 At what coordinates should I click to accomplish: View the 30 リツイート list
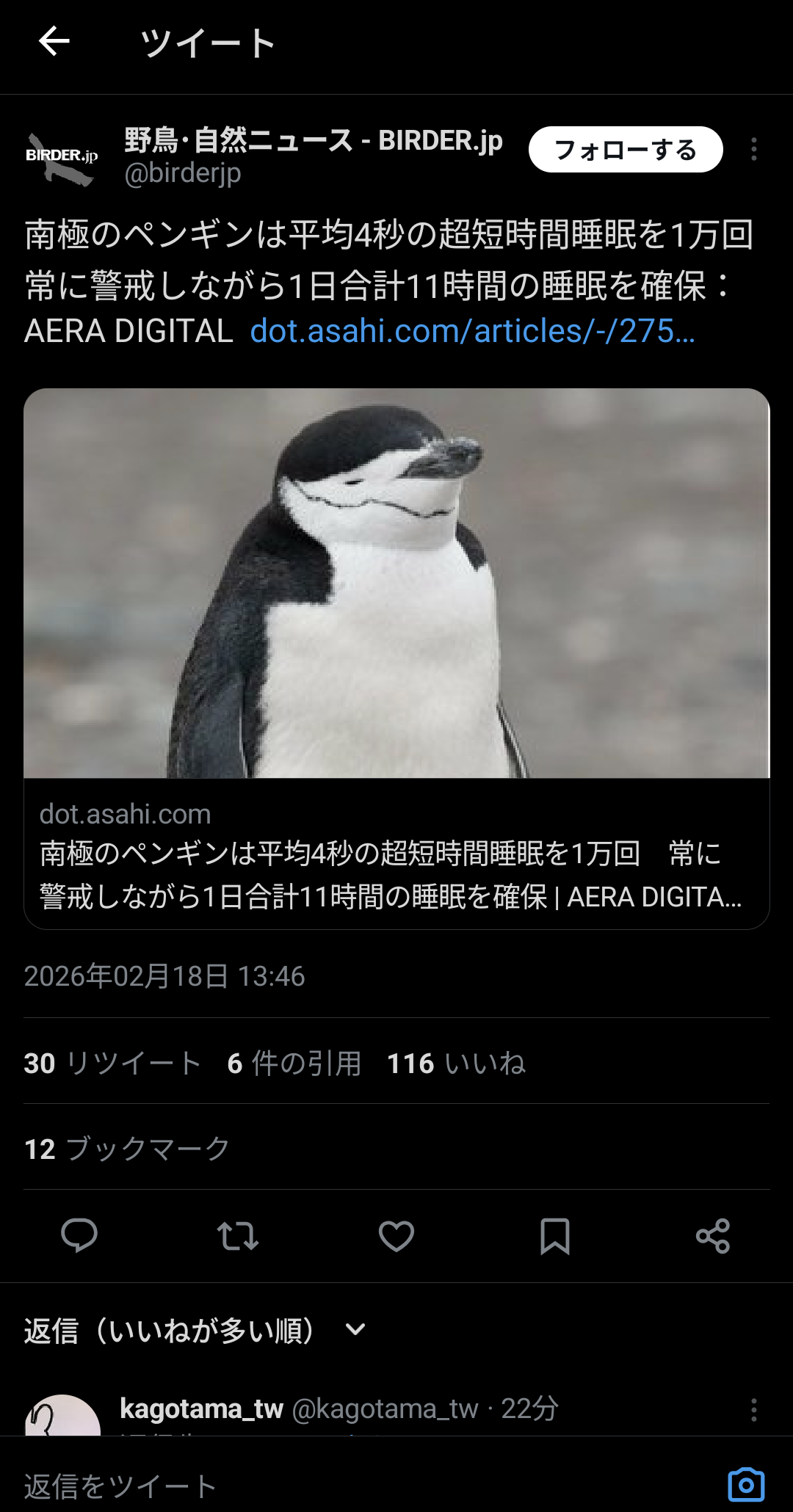pyautogui.click(x=112, y=1063)
